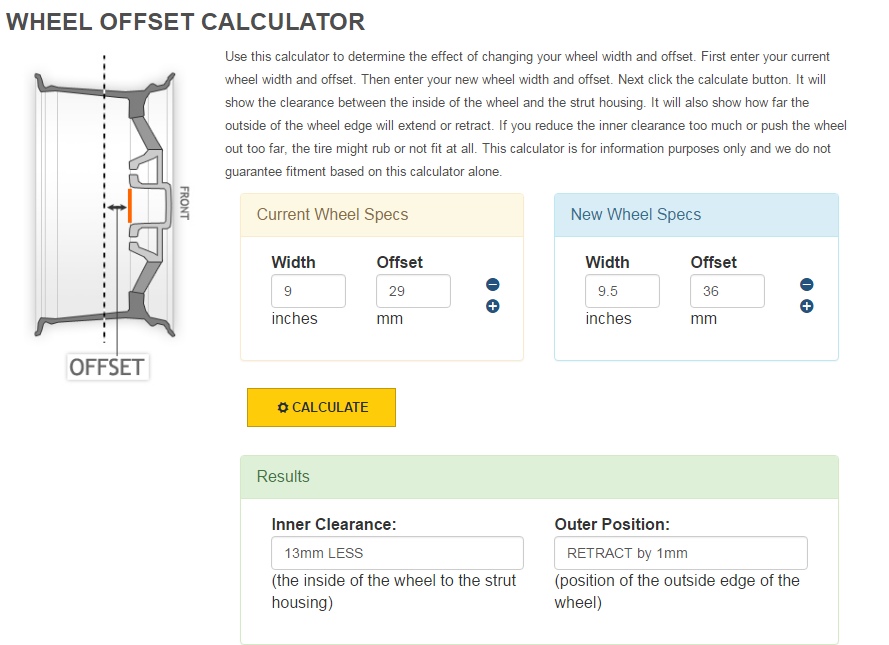This screenshot has height=645, width=889.
Task: Focus the current wheel Width field
Action: (308, 292)
